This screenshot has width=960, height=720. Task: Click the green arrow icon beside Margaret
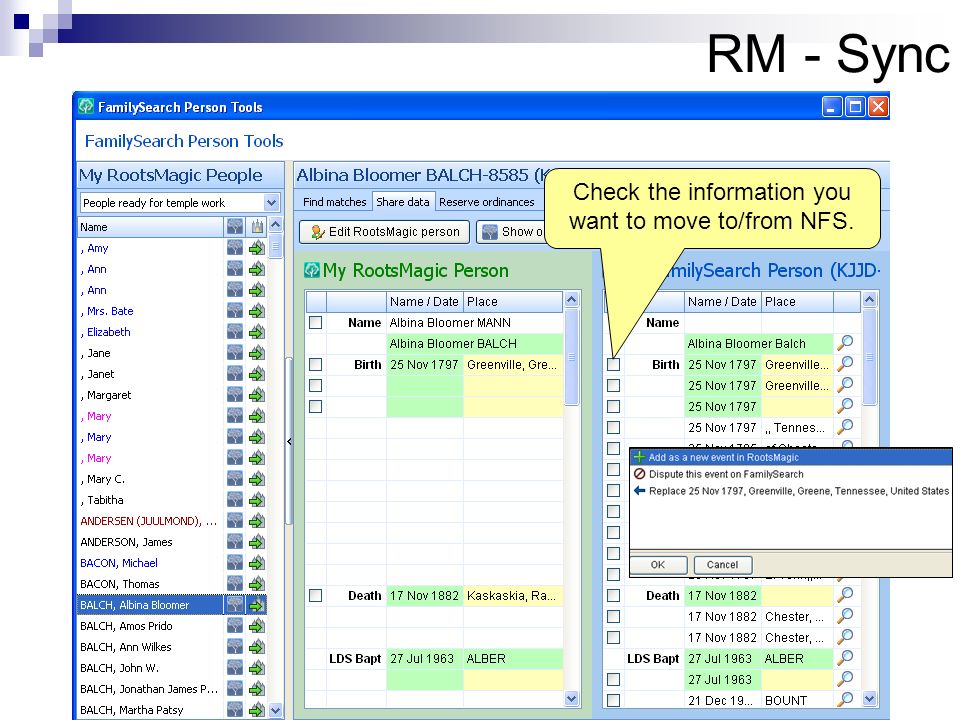pyautogui.click(x=257, y=396)
